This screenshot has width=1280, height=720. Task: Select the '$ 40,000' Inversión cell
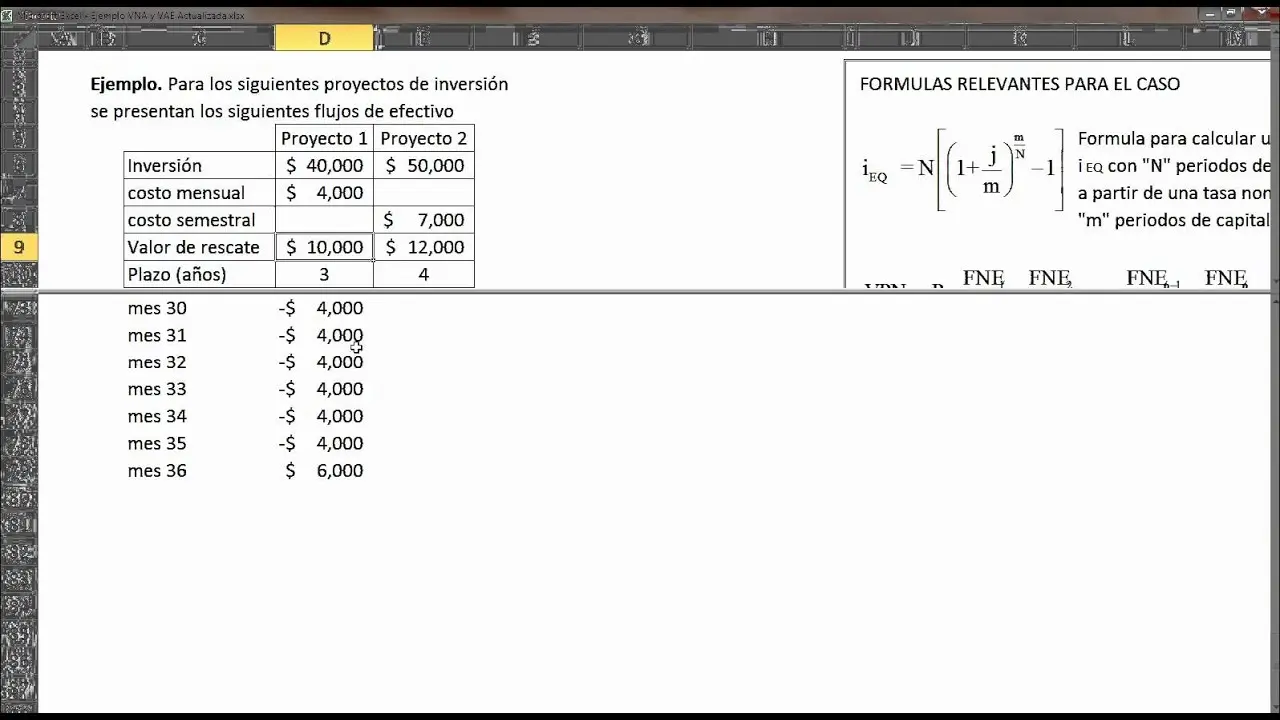[x=324, y=166]
